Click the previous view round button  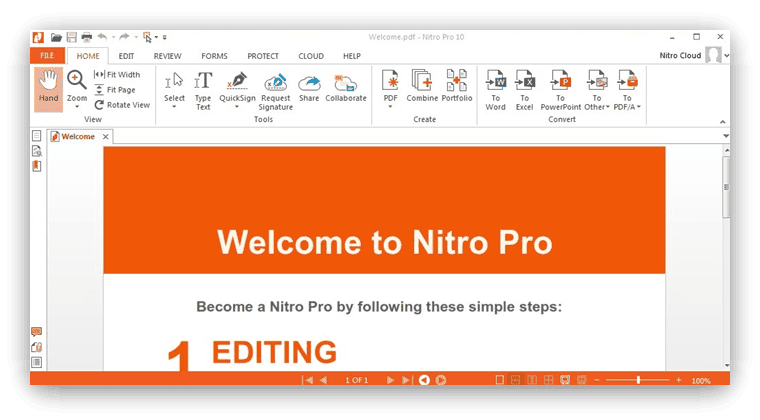point(424,380)
